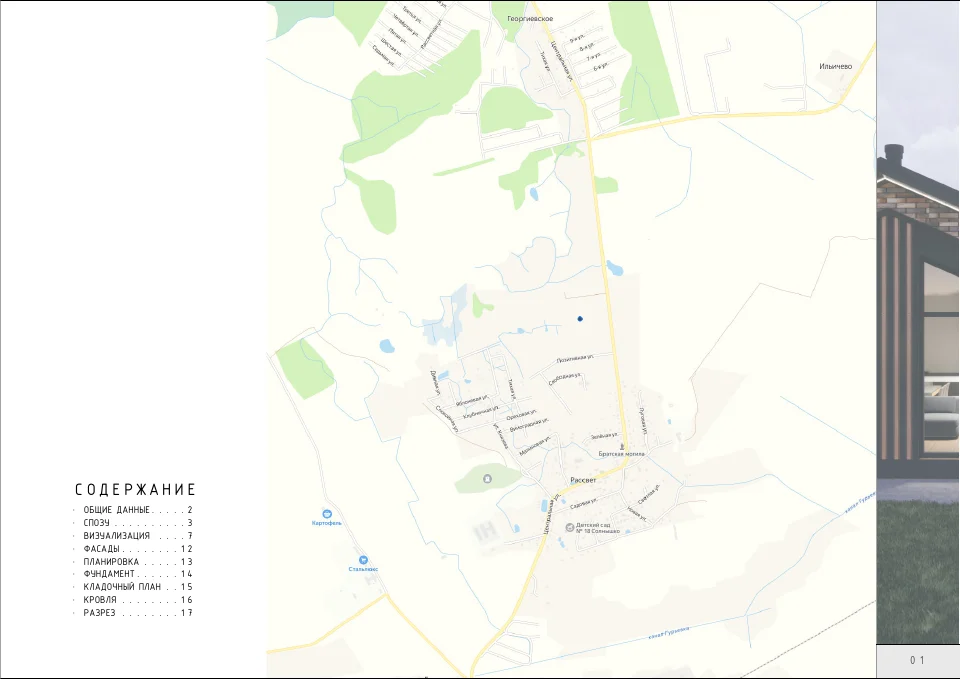Click the dark blue site marker dot

click(x=580, y=318)
